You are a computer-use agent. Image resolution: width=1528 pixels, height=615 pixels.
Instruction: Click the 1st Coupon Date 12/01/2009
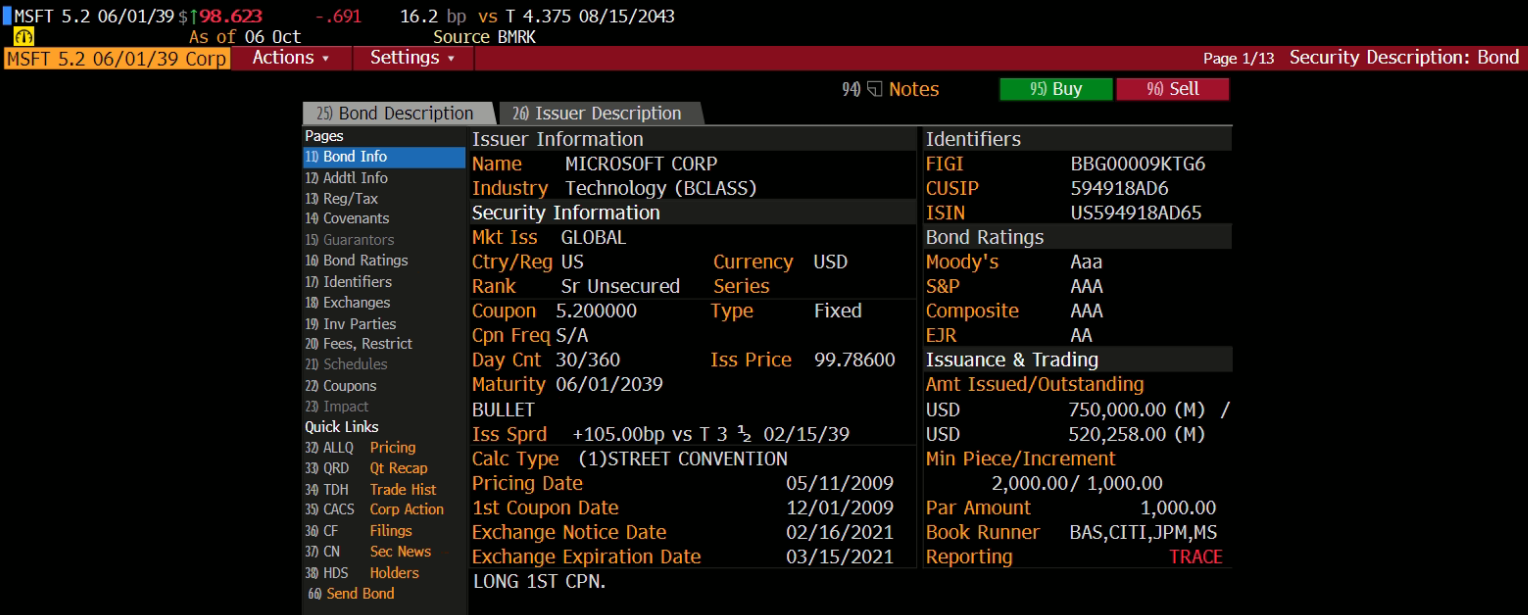pyautogui.click(x=840, y=508)
